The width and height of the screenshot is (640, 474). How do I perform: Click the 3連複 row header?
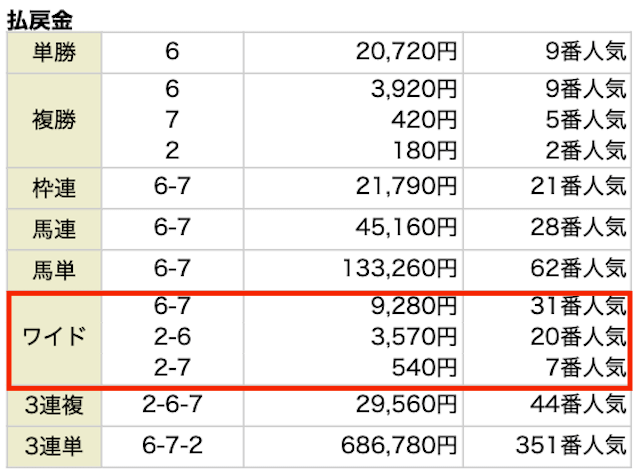(x=54, y=405)
